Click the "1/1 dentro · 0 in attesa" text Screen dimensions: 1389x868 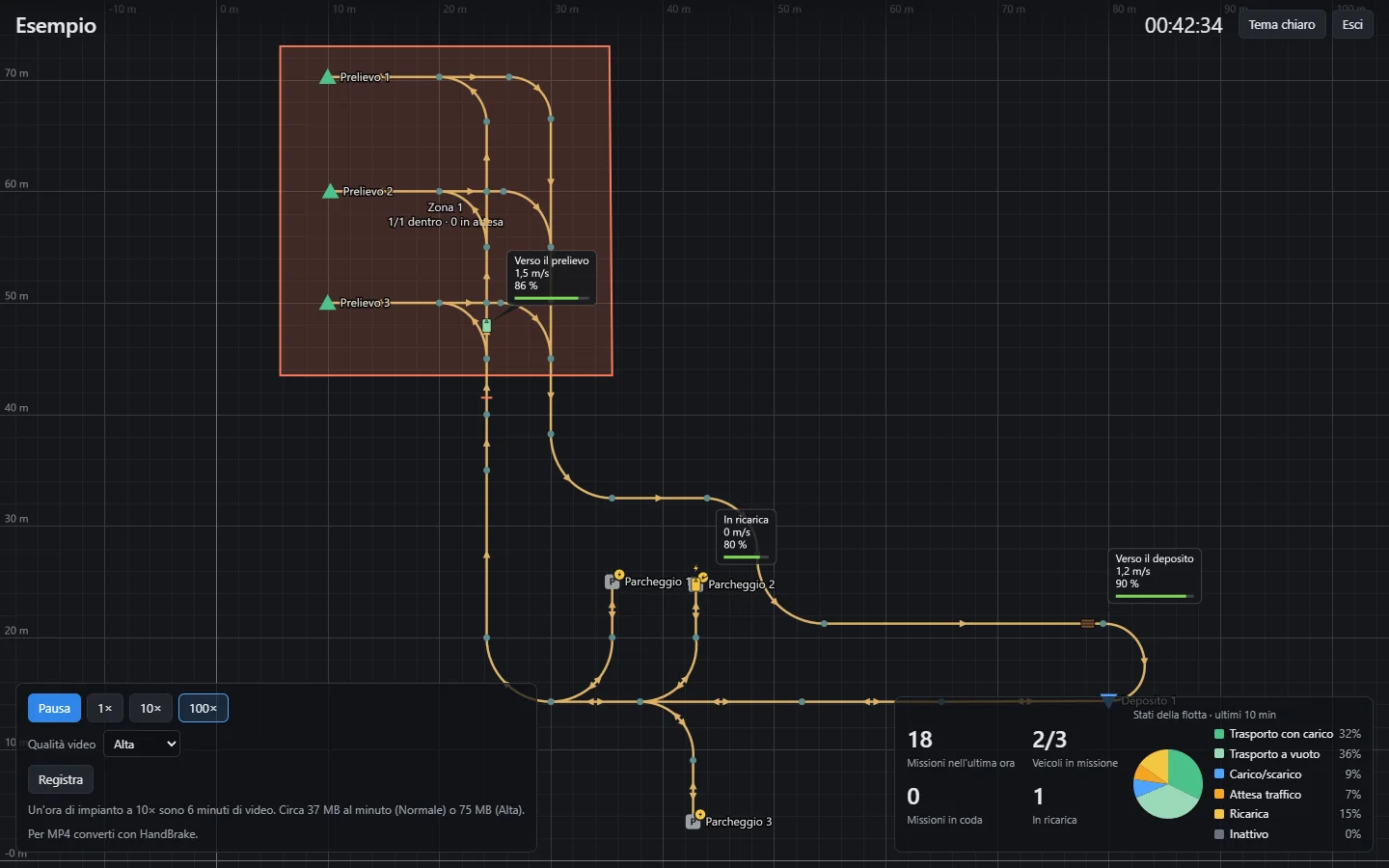point(445,222)
